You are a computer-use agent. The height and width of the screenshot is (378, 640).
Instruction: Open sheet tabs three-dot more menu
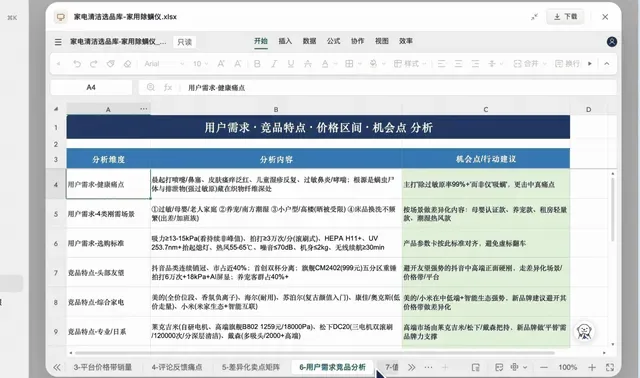(x=428, y=367)
